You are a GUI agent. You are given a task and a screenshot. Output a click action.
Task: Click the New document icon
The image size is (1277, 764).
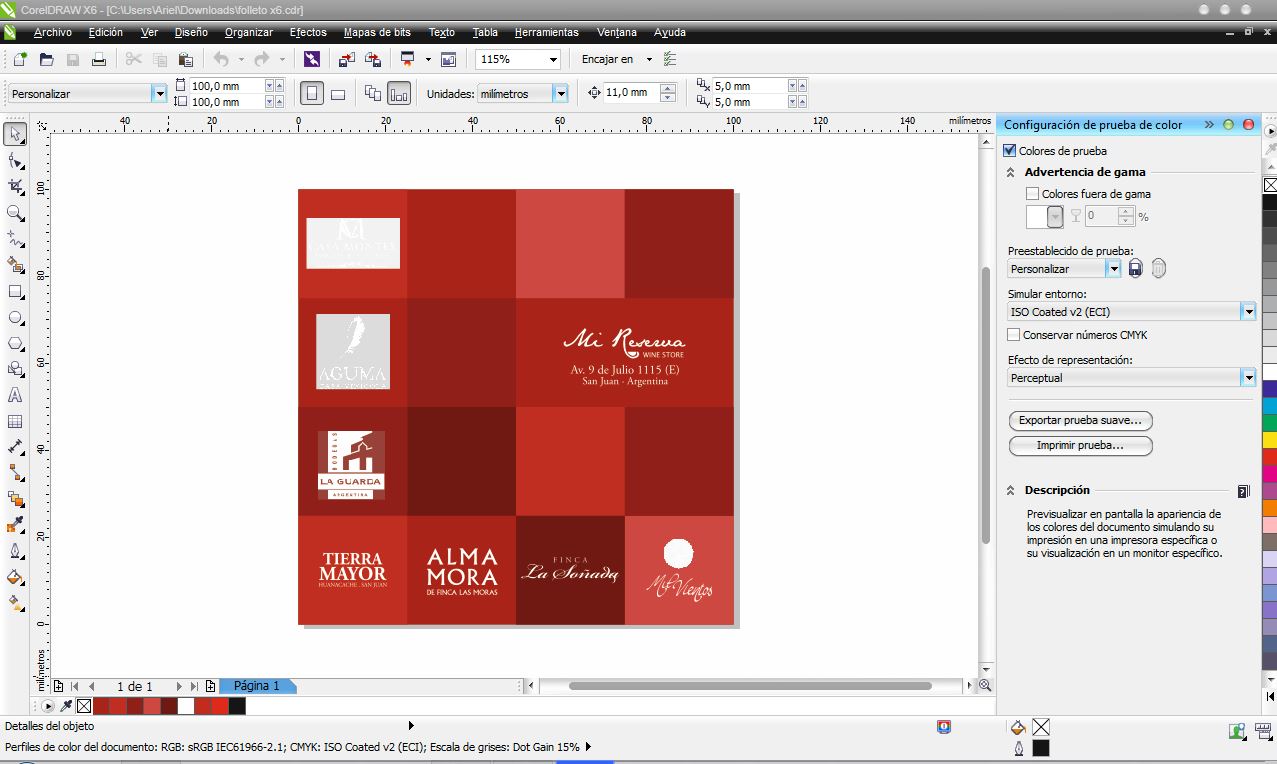(20, 60)
